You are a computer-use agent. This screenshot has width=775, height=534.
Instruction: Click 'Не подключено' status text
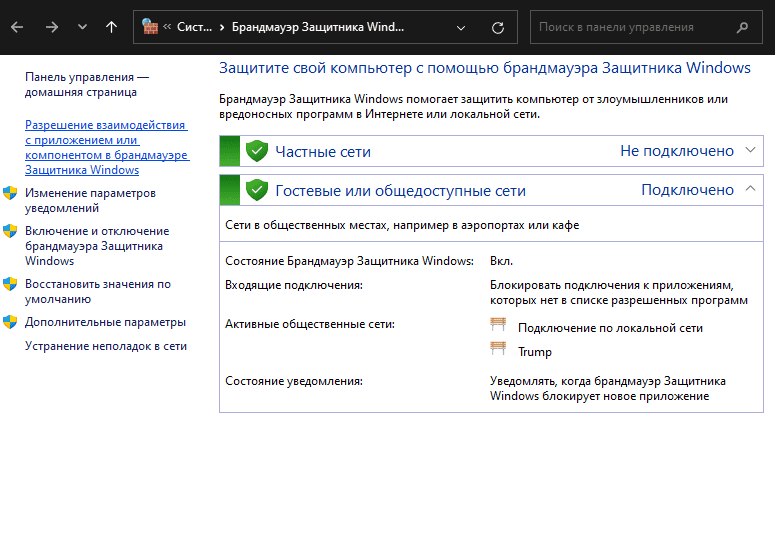point(677,151)
